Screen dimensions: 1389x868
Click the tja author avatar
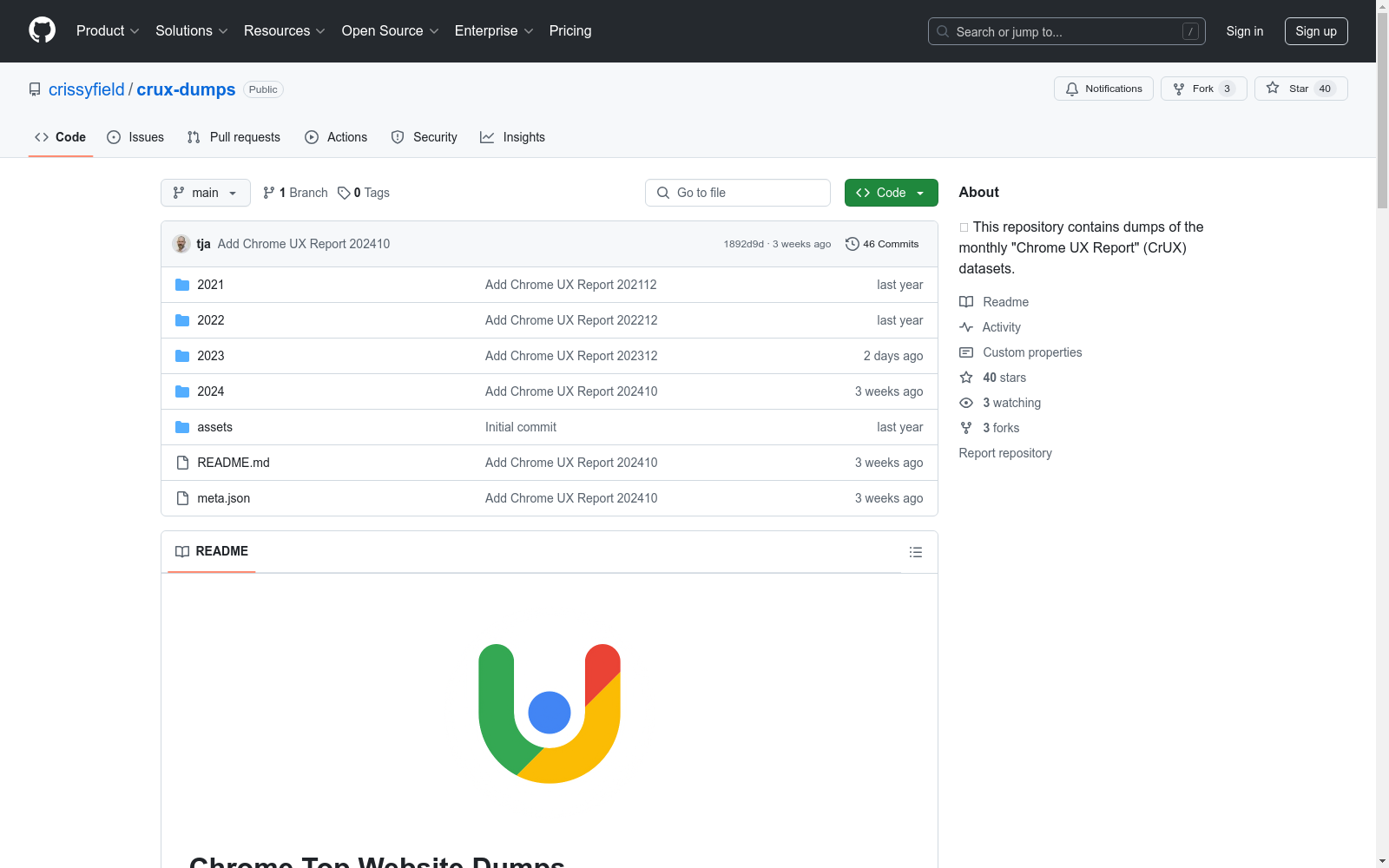coord(181,244)
